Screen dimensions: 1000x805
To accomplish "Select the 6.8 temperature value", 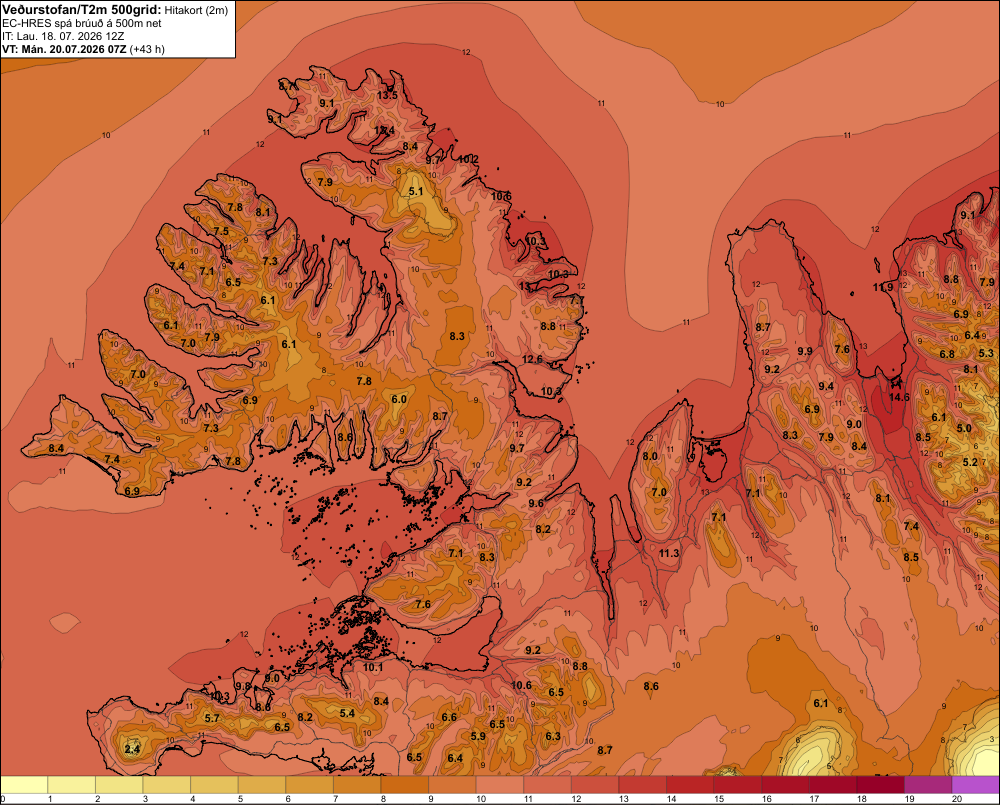I will [x=947, y=355].
